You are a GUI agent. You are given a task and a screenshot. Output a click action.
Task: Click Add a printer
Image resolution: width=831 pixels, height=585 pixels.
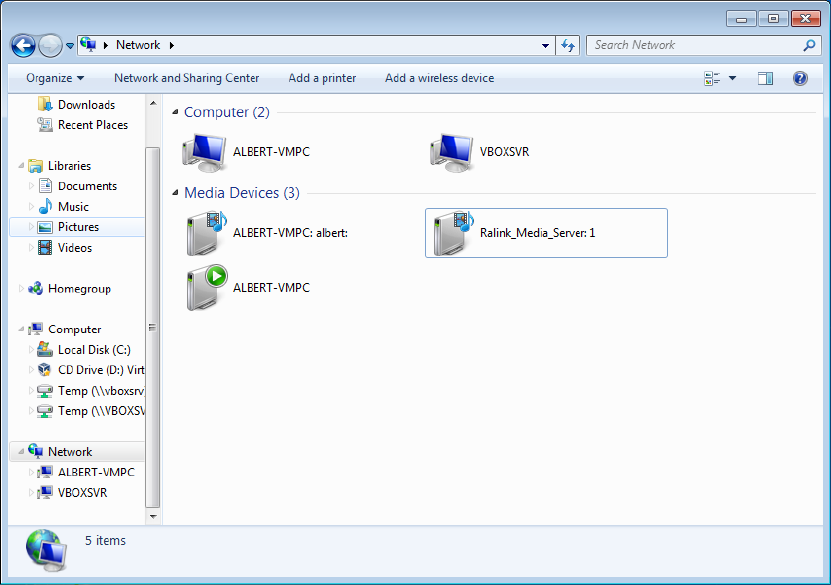click(322, 78)
